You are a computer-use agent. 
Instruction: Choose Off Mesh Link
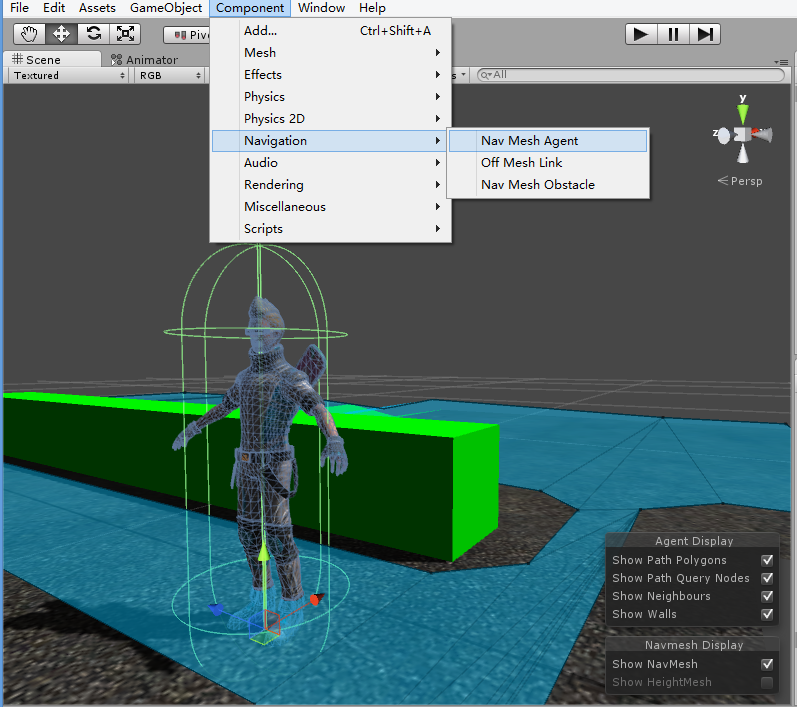coord(548,163)
